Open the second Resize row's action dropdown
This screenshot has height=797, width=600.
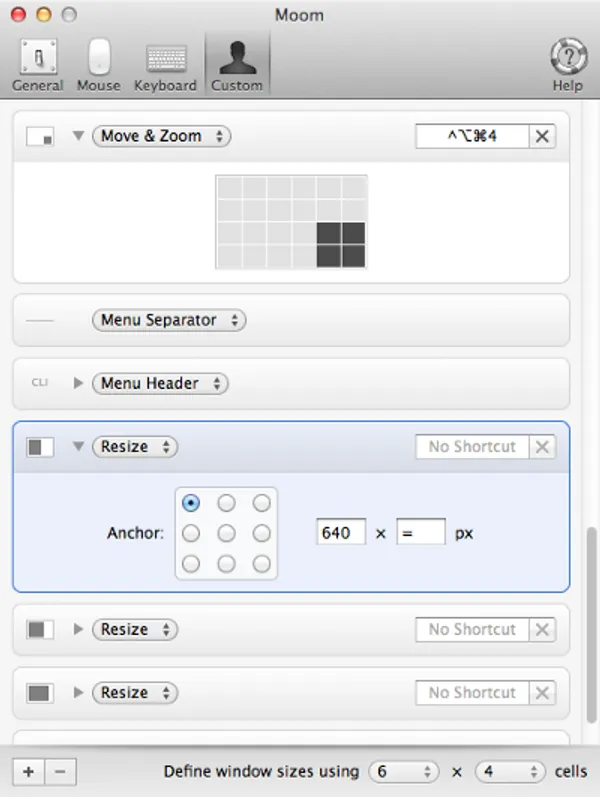coord(135,630)
